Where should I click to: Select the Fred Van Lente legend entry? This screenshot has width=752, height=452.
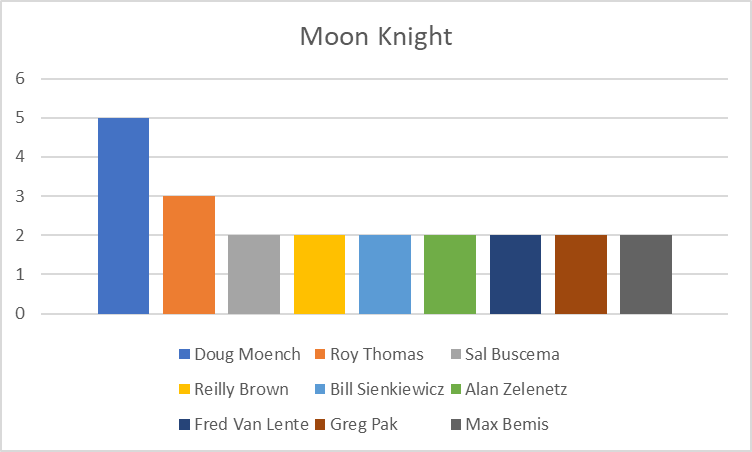pyautogui.click(x=244, y=424)
